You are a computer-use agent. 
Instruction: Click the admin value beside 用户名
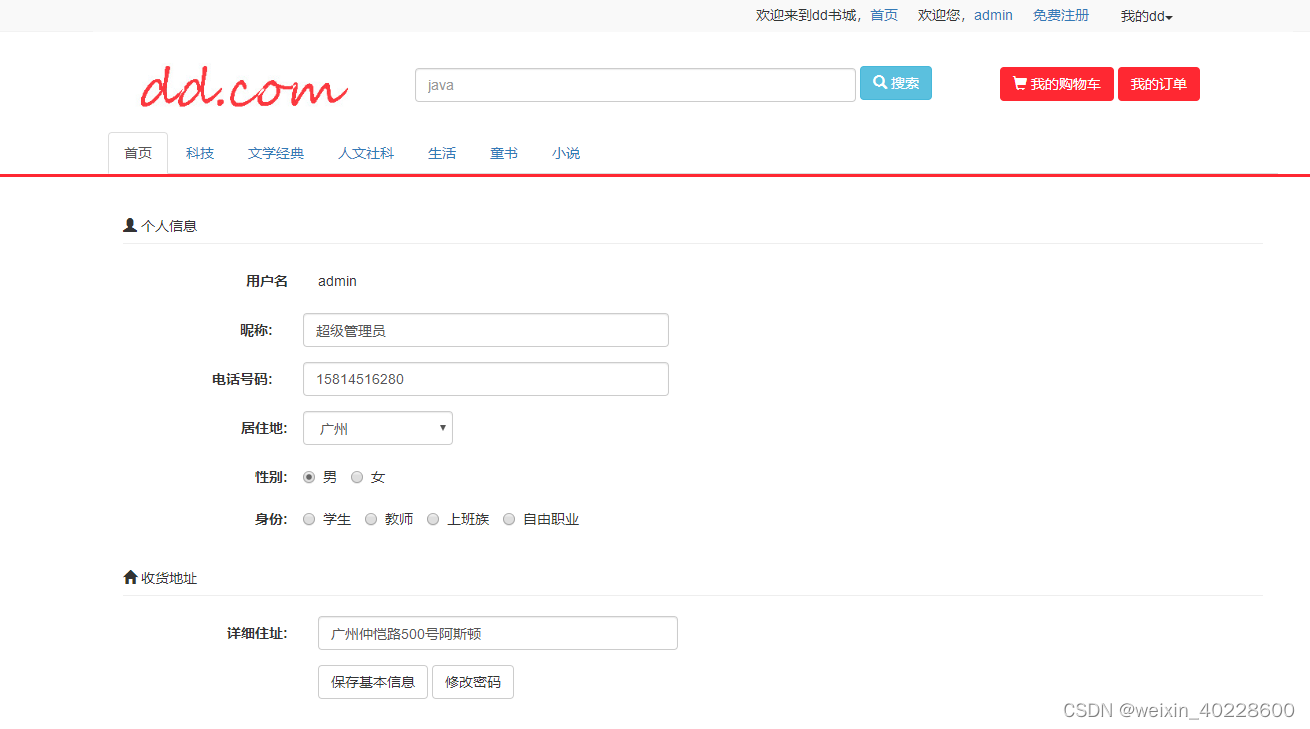(337, 281)
